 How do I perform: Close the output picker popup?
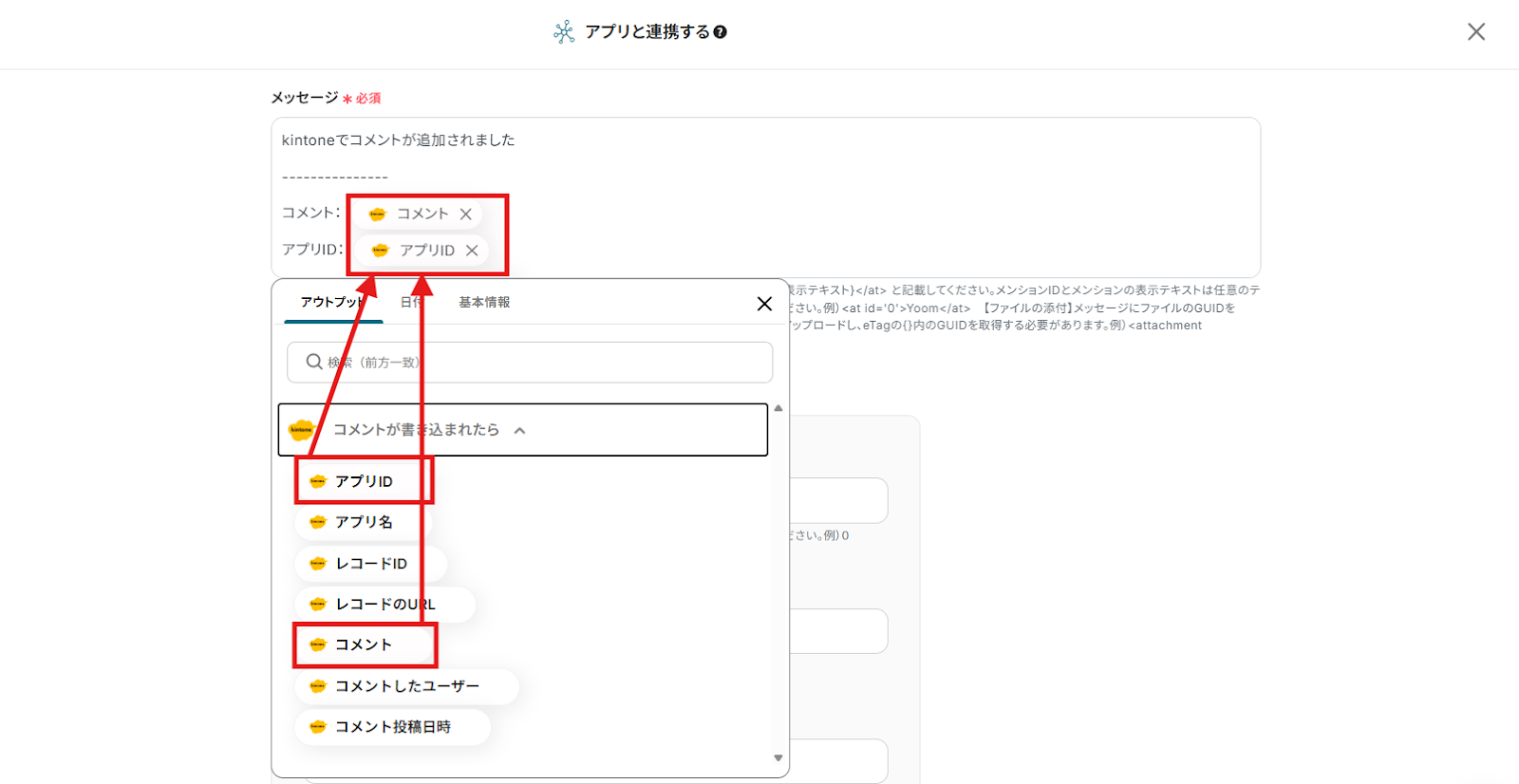click(764, 304)
